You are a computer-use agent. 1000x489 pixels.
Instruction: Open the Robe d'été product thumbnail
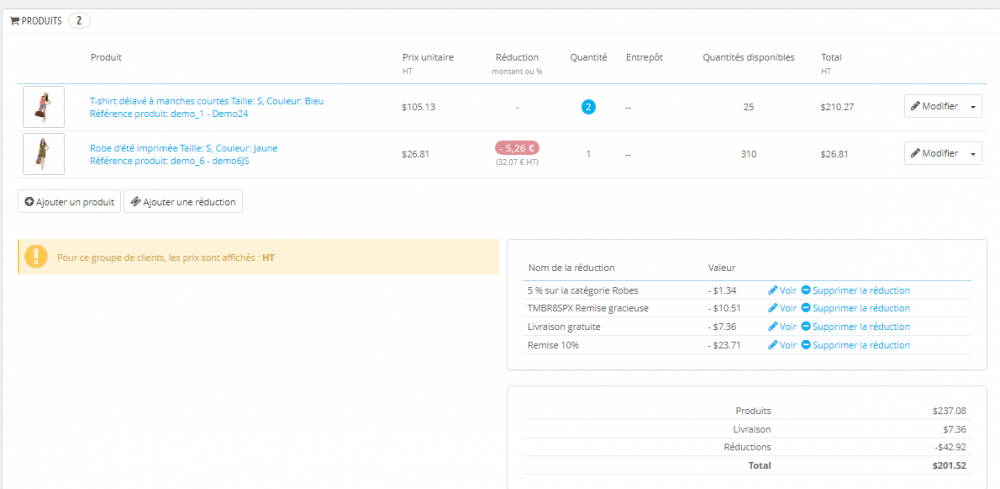pos(43,154)
